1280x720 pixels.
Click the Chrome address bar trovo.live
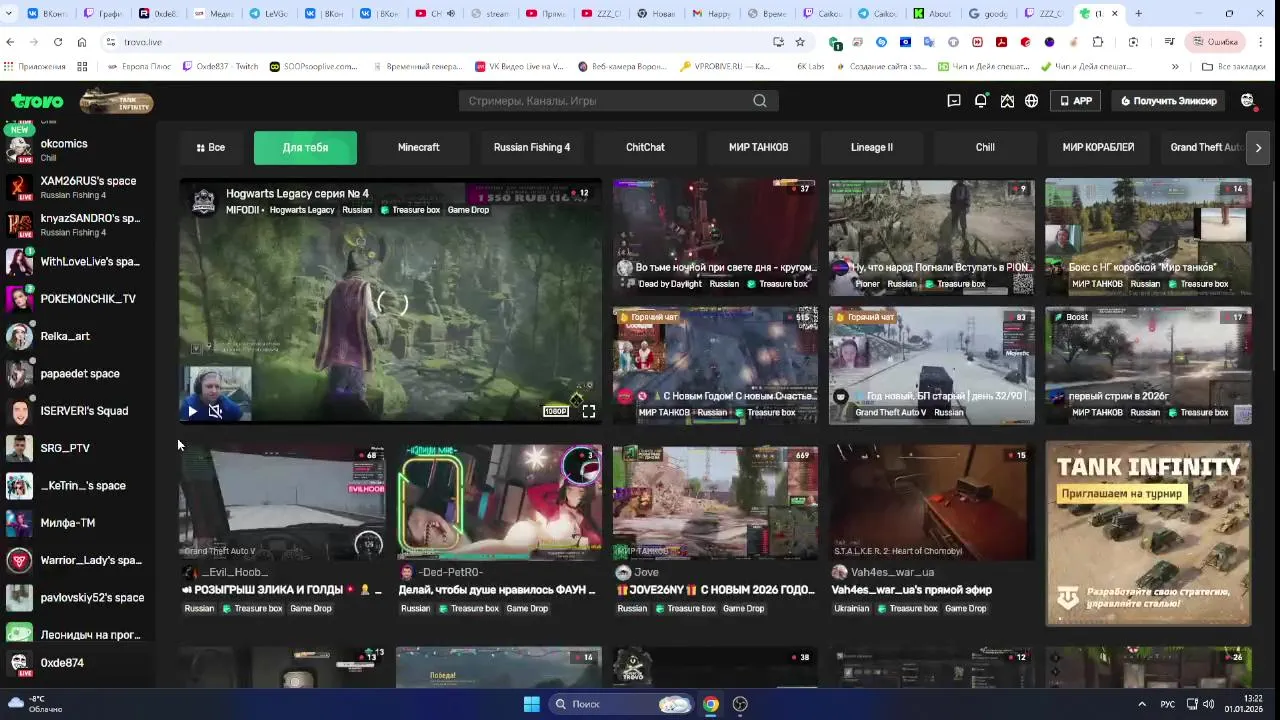tap(435, 42)
